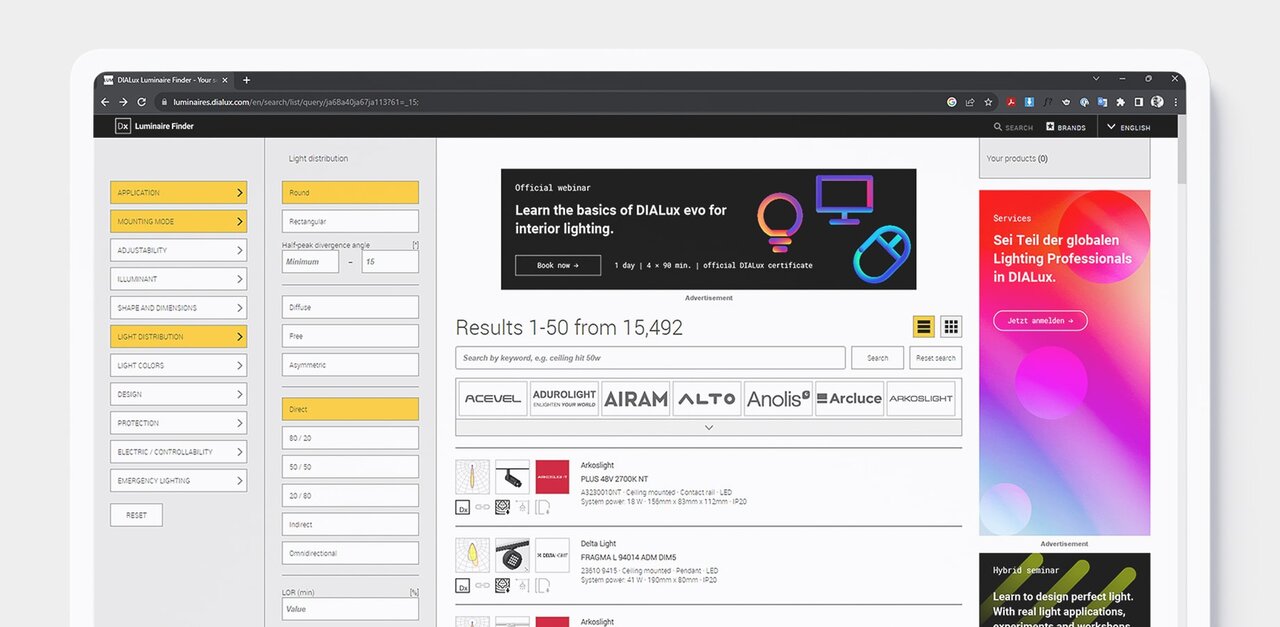
Task: Select the Application filter category
Action: [178, 193]
